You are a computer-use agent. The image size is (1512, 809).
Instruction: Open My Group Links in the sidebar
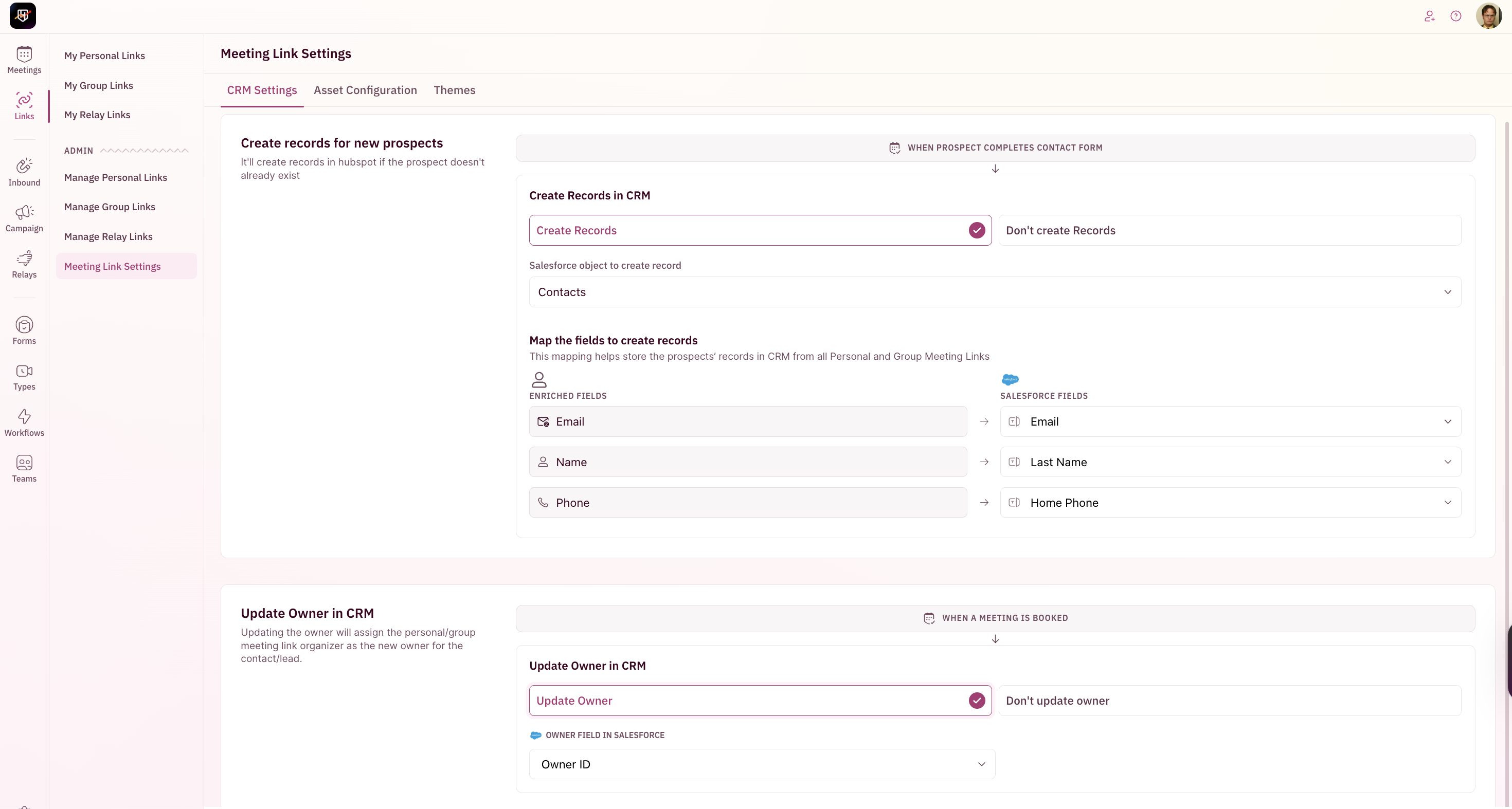tap(99, 85)
